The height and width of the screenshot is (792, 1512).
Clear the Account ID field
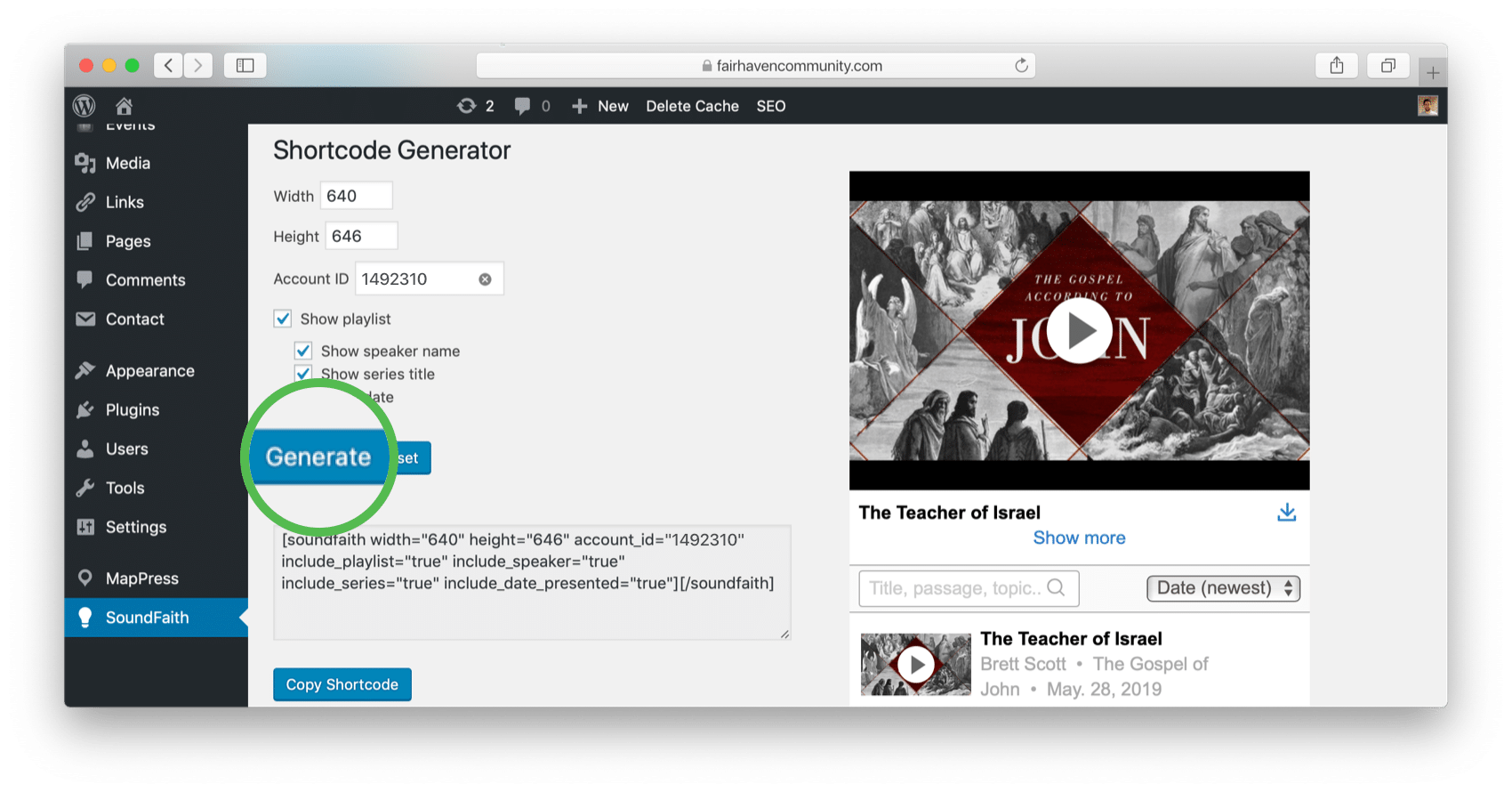click(485, 279)
